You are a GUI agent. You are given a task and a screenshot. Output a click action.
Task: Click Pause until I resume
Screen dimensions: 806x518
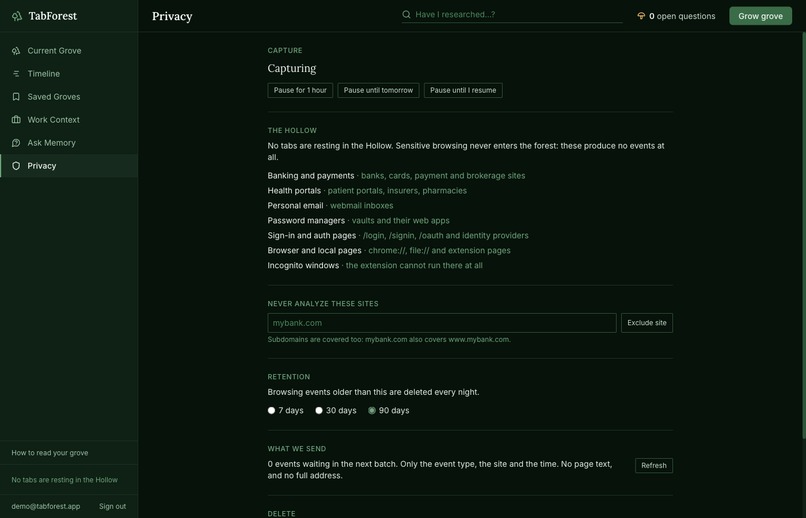pos(463,90)
